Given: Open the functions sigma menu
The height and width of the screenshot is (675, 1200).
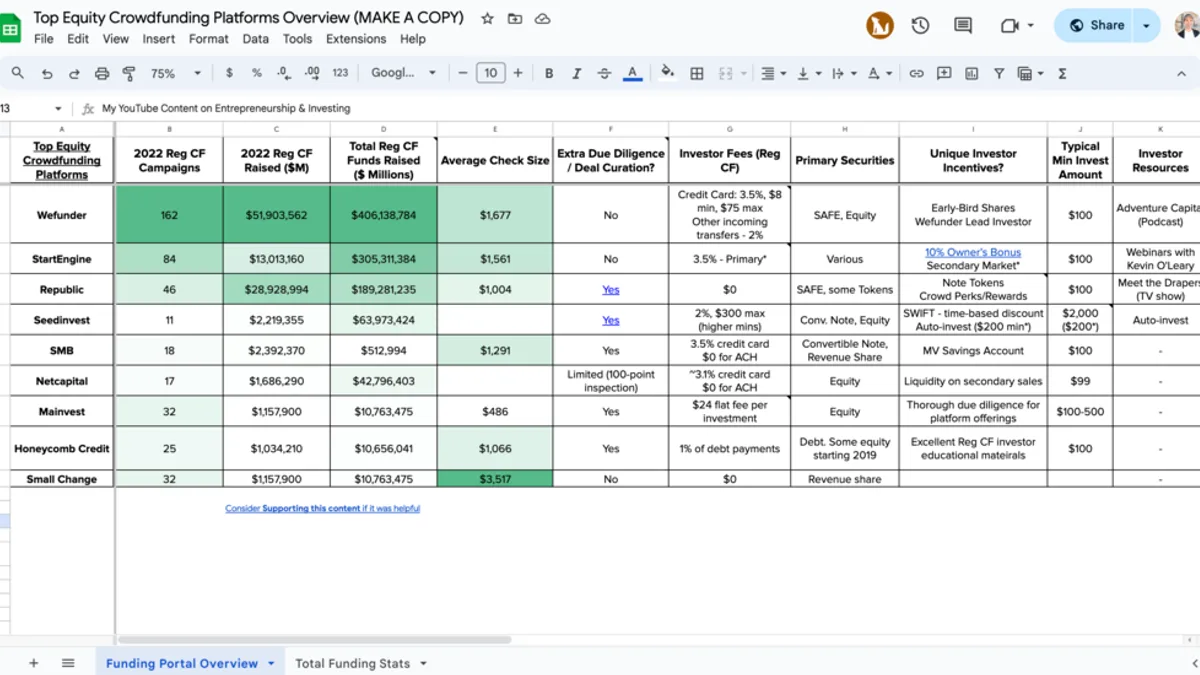Looking at the screenshot, I should point(1062,73).
